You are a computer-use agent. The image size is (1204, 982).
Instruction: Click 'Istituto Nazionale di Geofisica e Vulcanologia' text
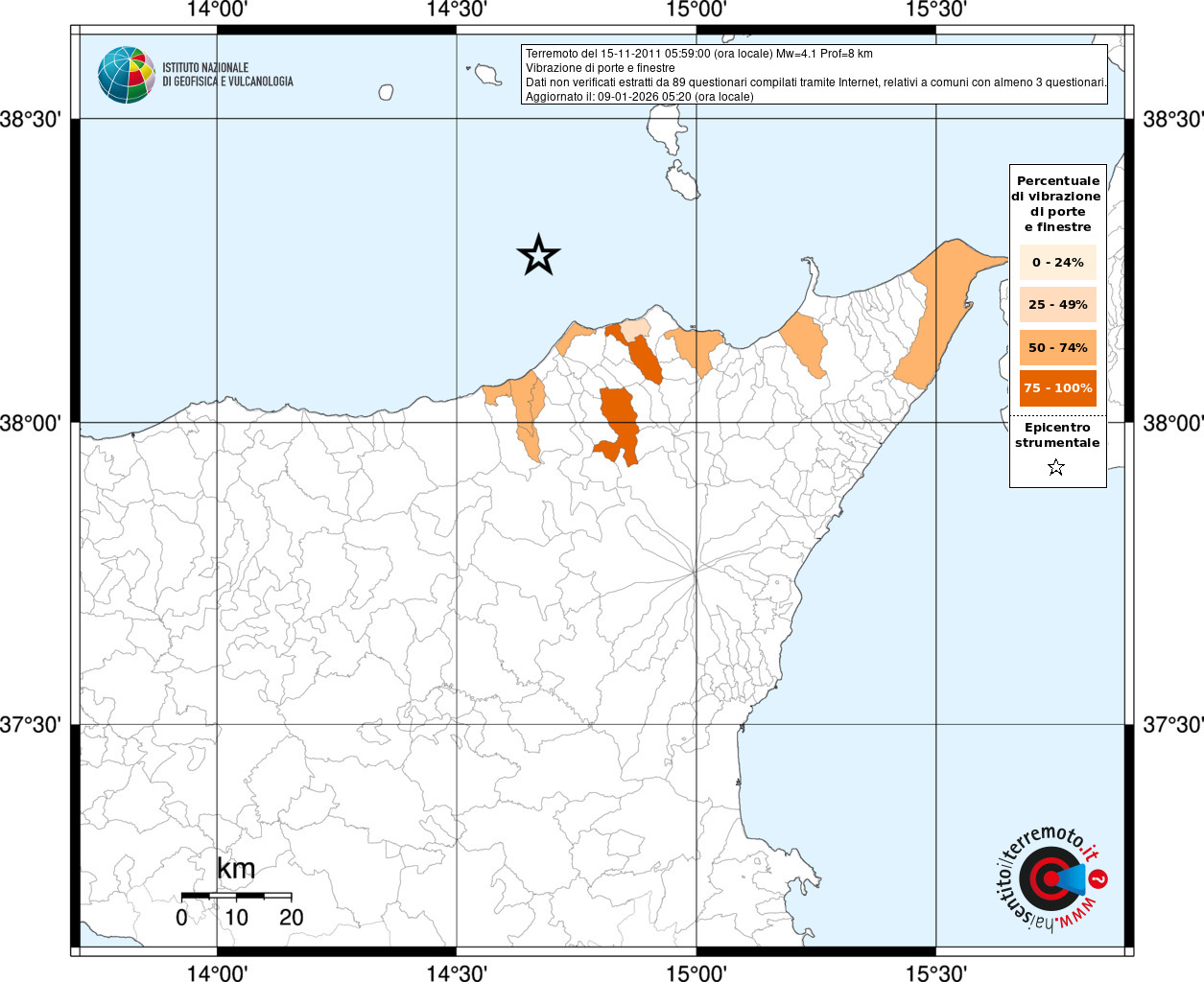(227, 75)
